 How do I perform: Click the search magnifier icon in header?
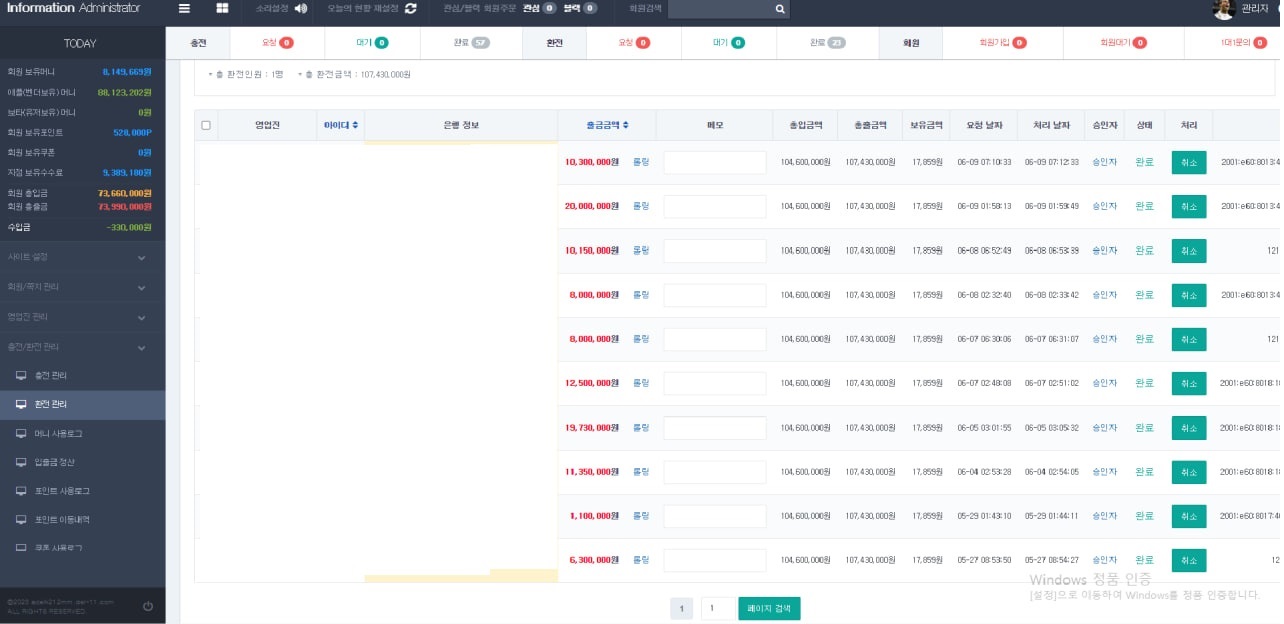point(780,9)
